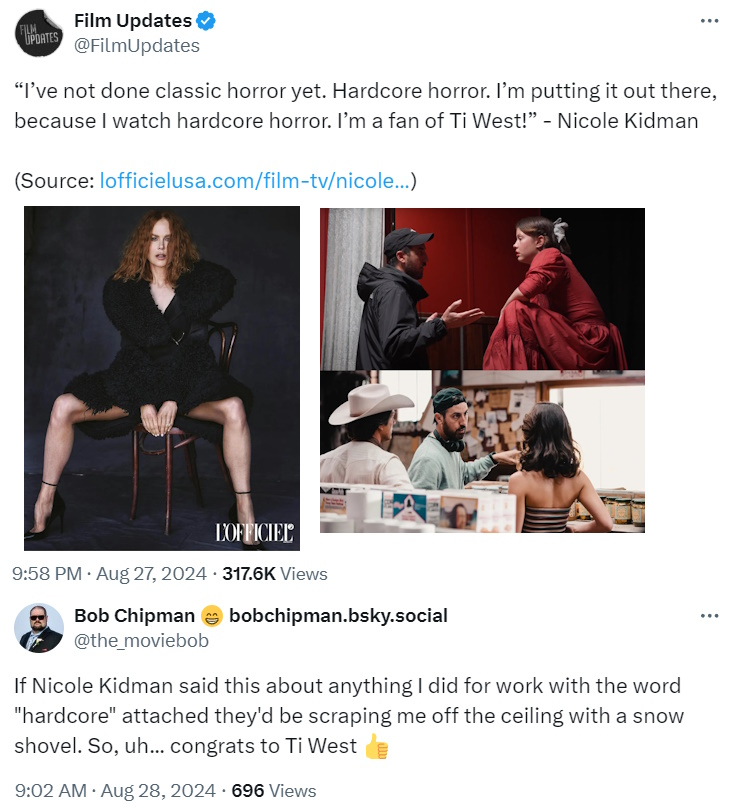Viewport: 736px width, 809px height.
Task: Click the blue verified badge next to Film Updates
Action: 207,21
